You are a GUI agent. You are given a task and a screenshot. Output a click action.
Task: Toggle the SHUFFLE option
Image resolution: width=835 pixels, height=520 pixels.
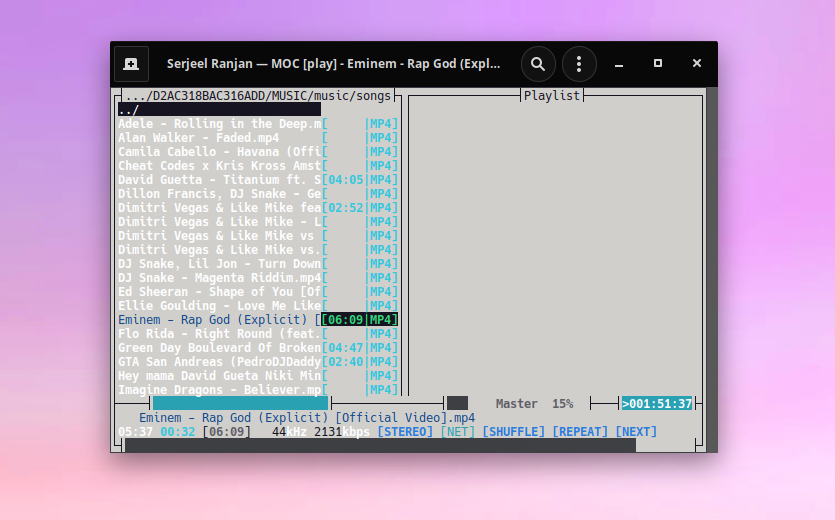(x=513, y=432)
